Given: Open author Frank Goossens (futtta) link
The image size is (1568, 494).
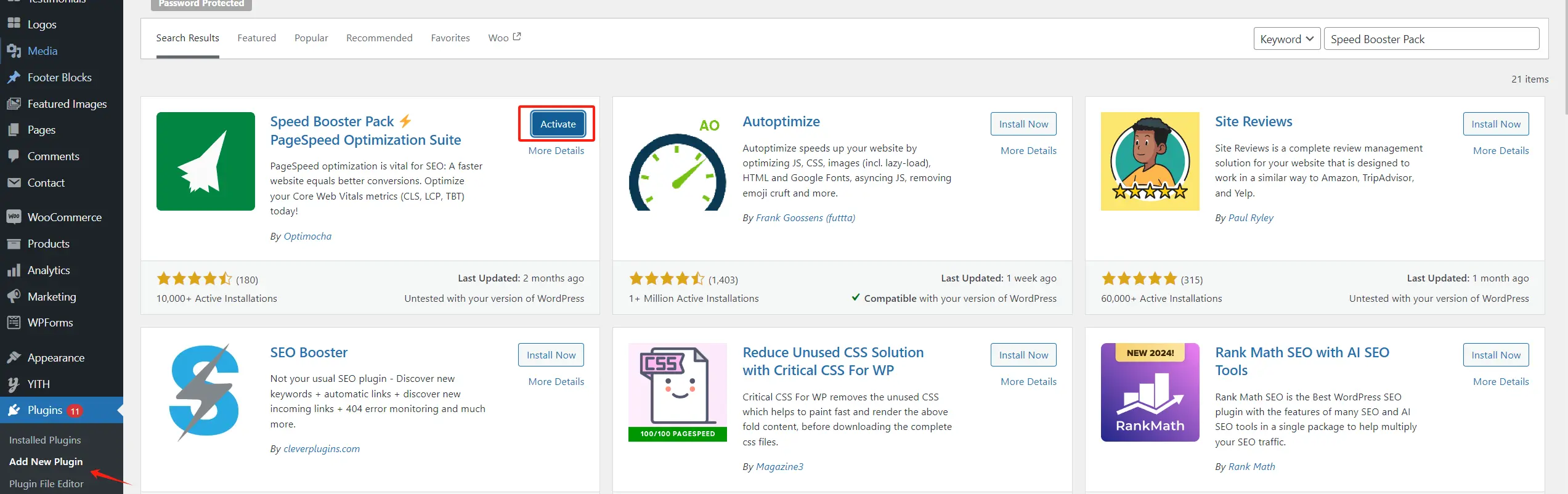Looking at the screenshot, I should tap(805, 217).
